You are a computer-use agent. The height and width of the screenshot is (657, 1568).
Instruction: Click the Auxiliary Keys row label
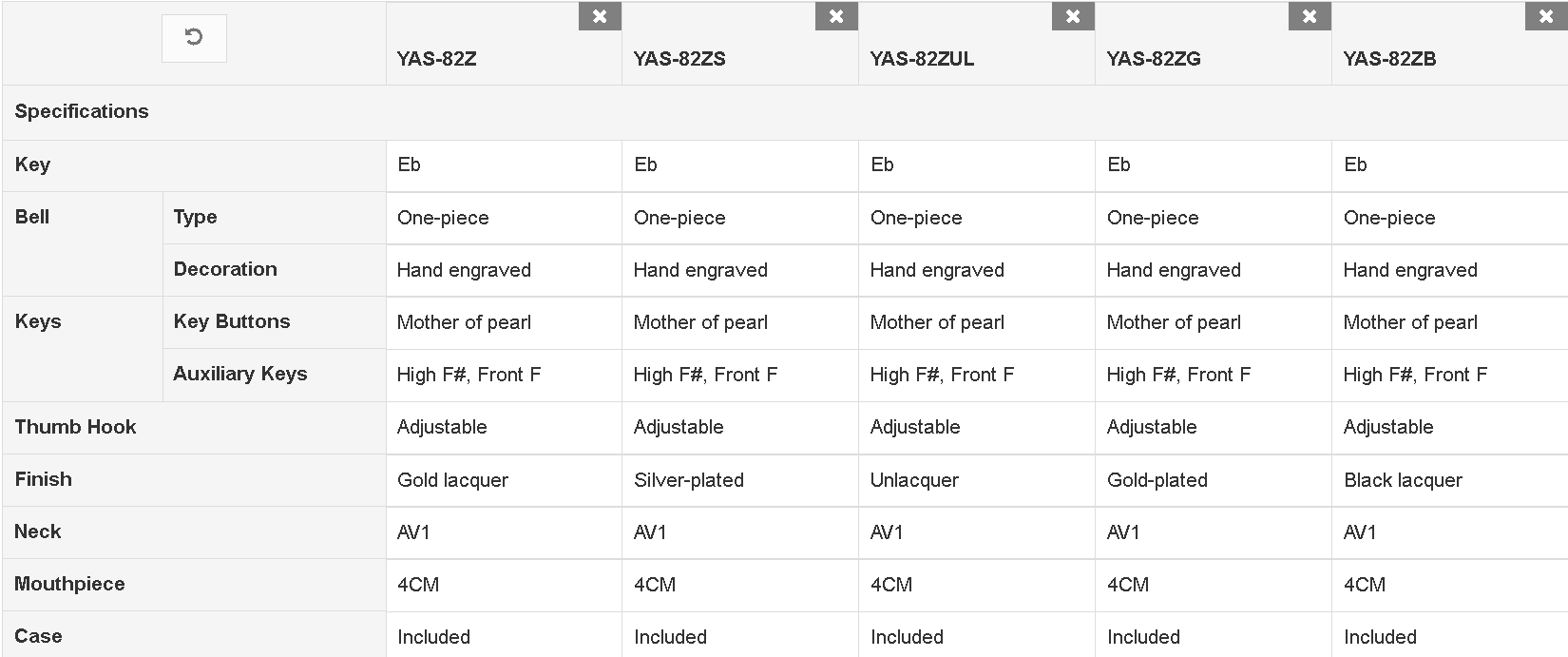(240, 374)
